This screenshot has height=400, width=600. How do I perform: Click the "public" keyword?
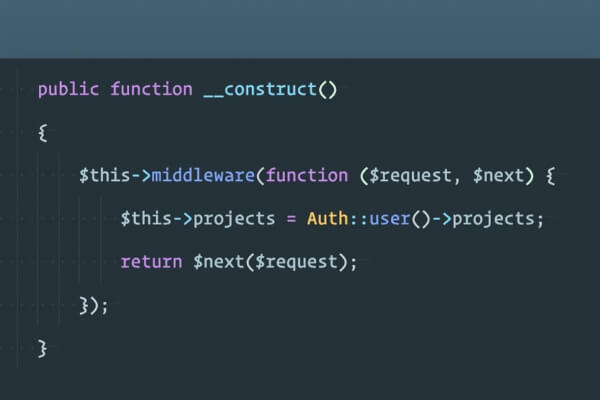click(x=69, y=89)
